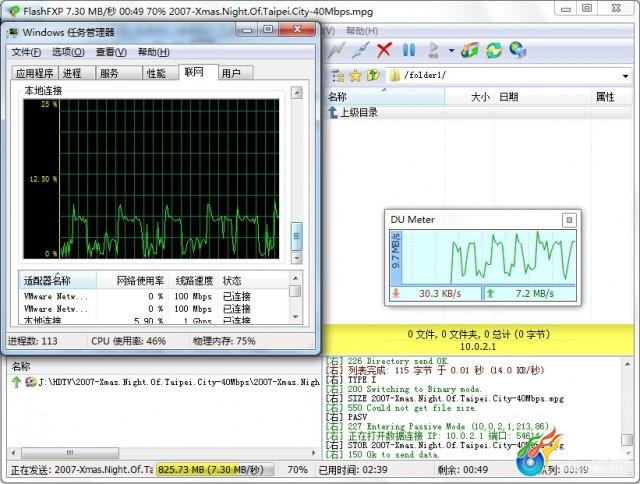The image size is (640, 484).
Task: Switch to the 性能 tab
Action: click(160, 73)
